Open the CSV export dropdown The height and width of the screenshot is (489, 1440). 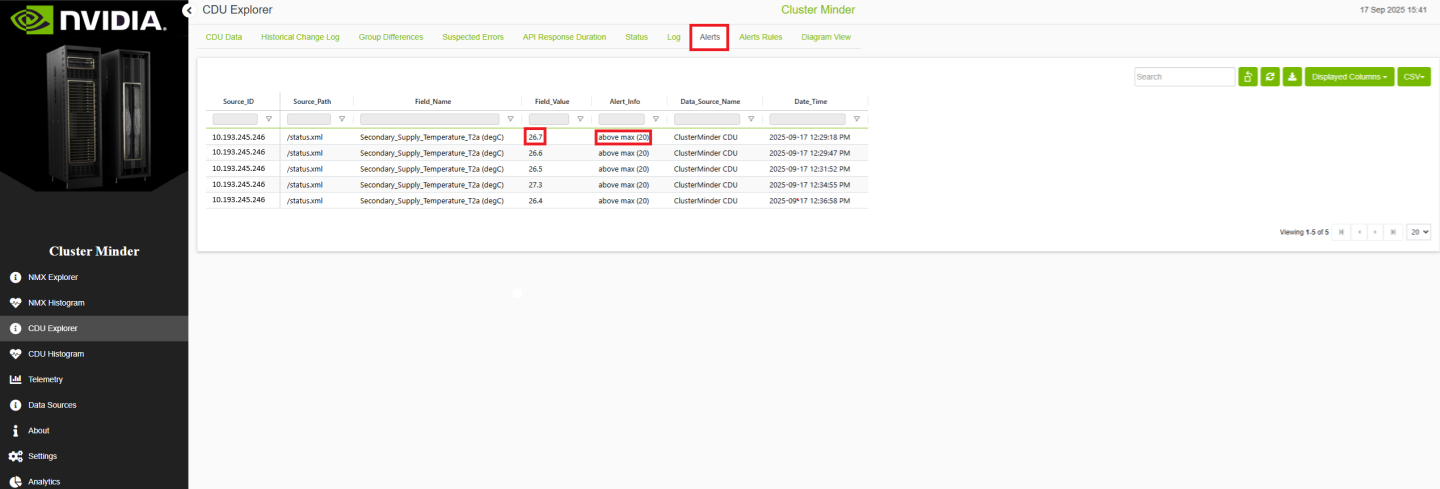point(1414,77)
